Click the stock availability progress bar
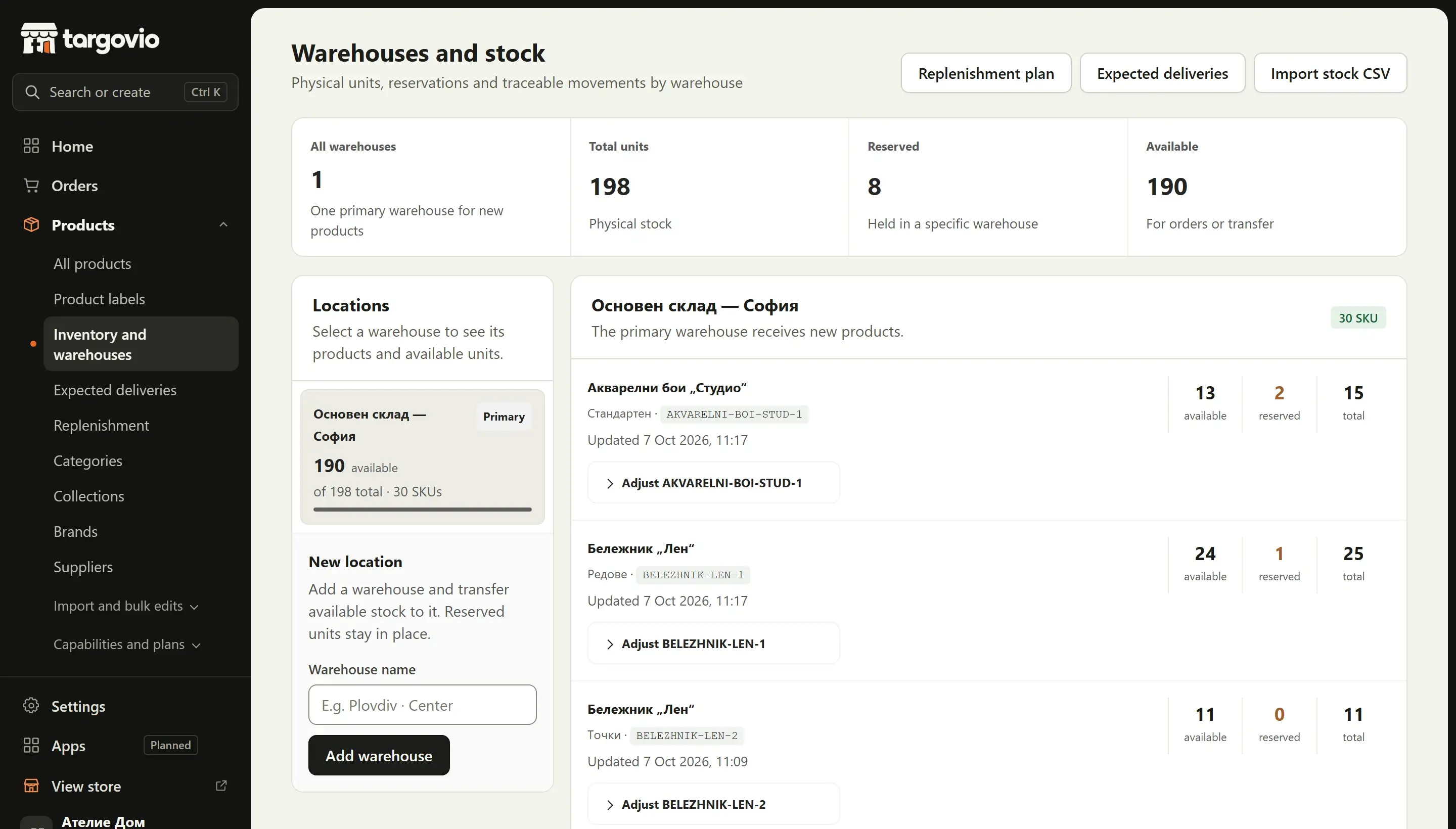Screen dimensions: 1456x829 [422, 509]
